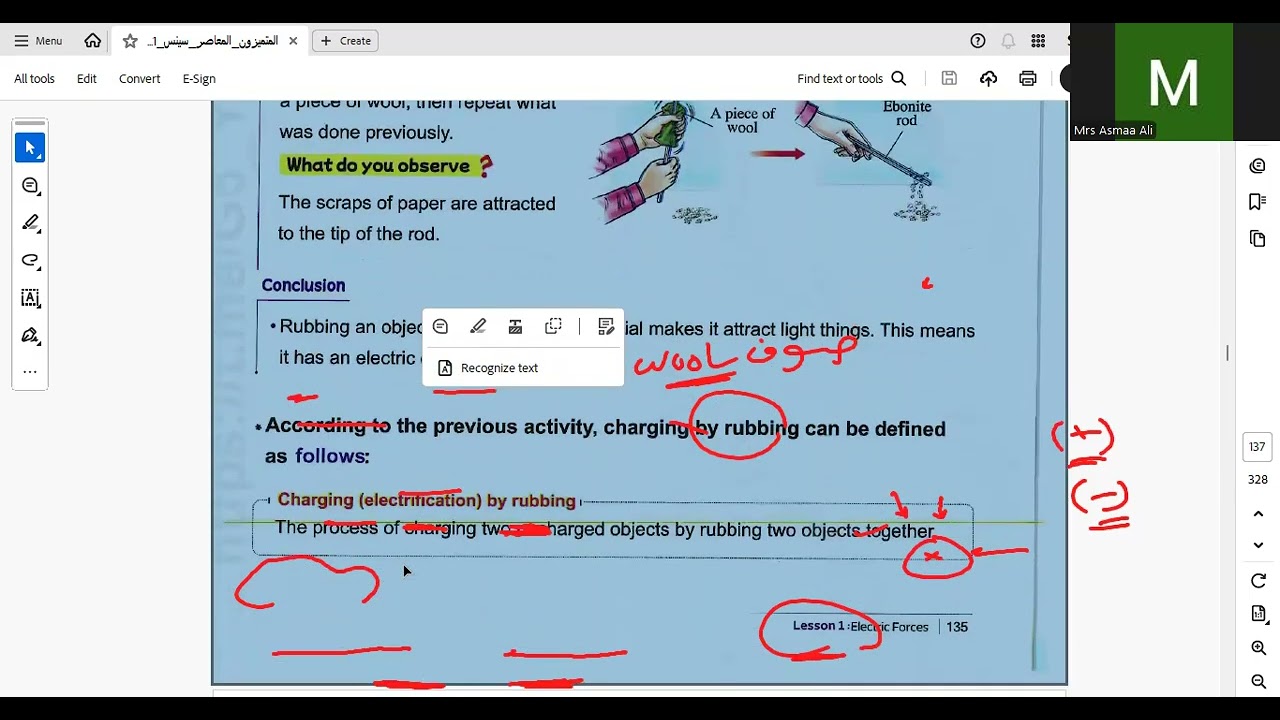Open the page thumbnails copy icon
This screenshot has height=720, width=1280.
point(1258,238)
